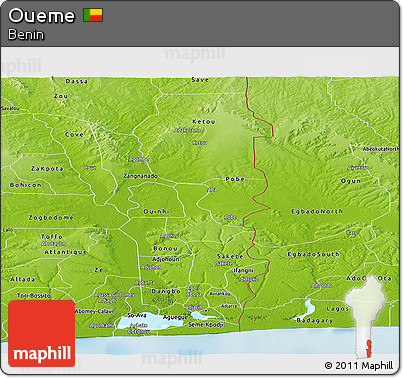The image size is (403, 378).
Task: Select the Lagos label
Action: [x=337, y=309]
